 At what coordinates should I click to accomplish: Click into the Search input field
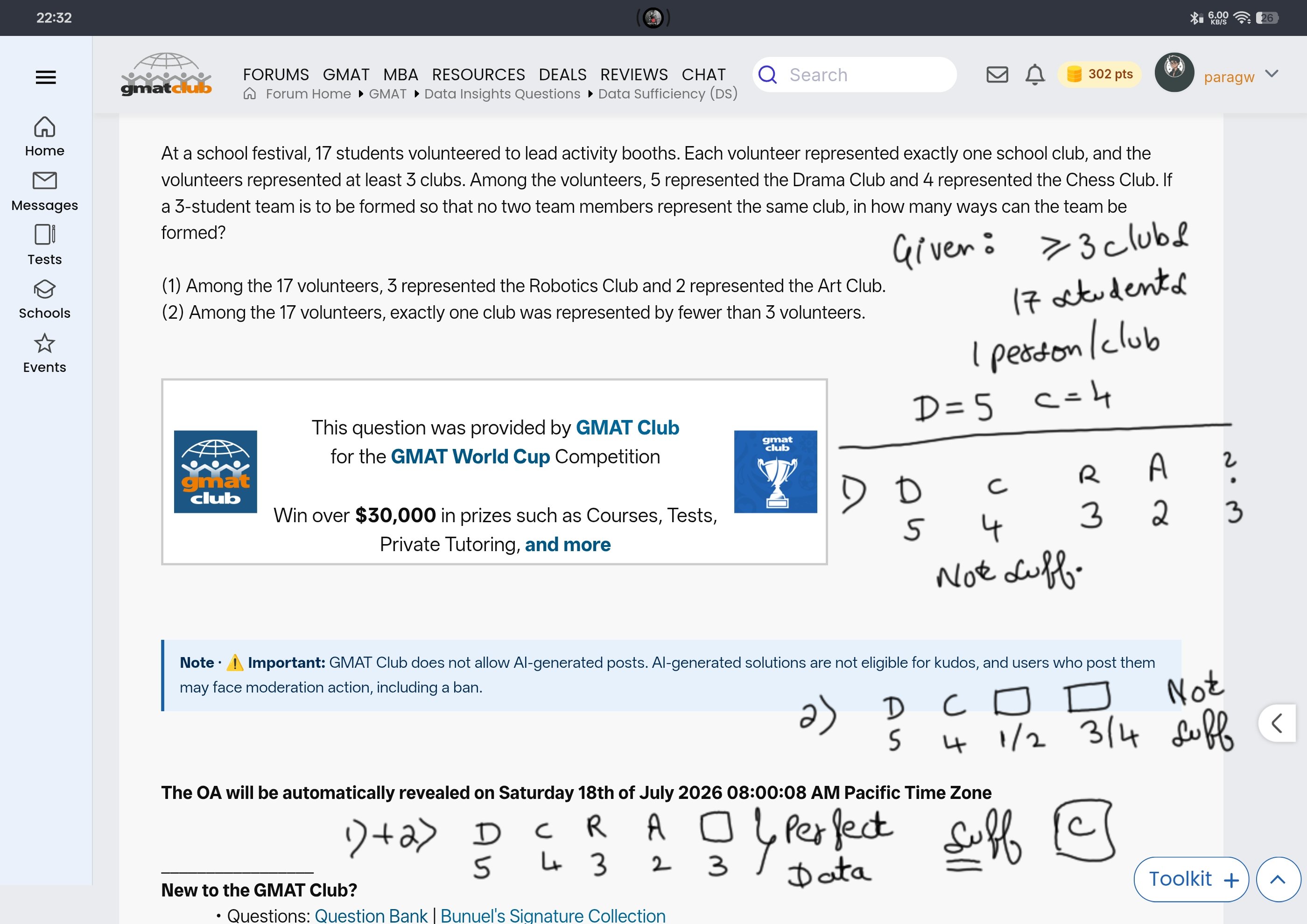click(854, 75)
